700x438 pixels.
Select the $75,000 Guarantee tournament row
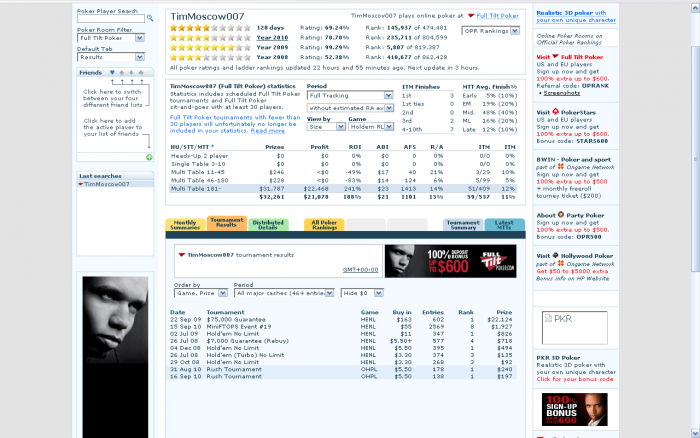point(343,319)
